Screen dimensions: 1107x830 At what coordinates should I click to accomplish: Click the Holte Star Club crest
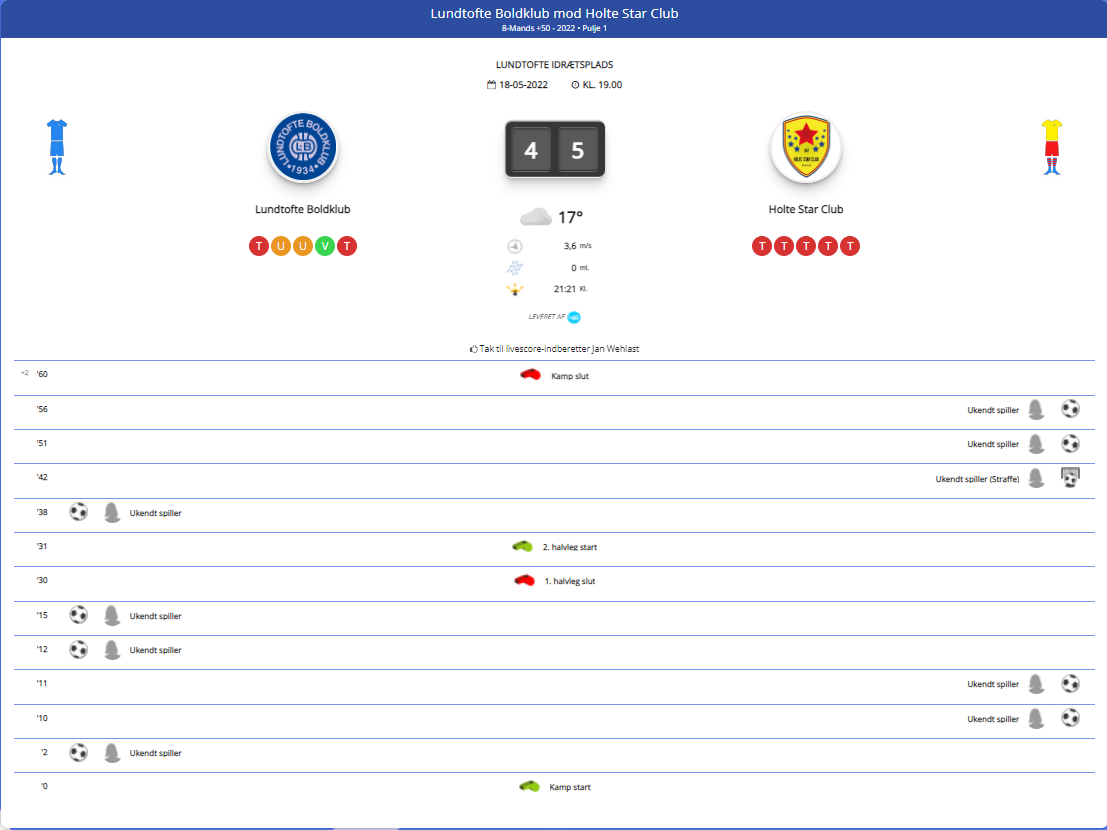pos(805,148)
